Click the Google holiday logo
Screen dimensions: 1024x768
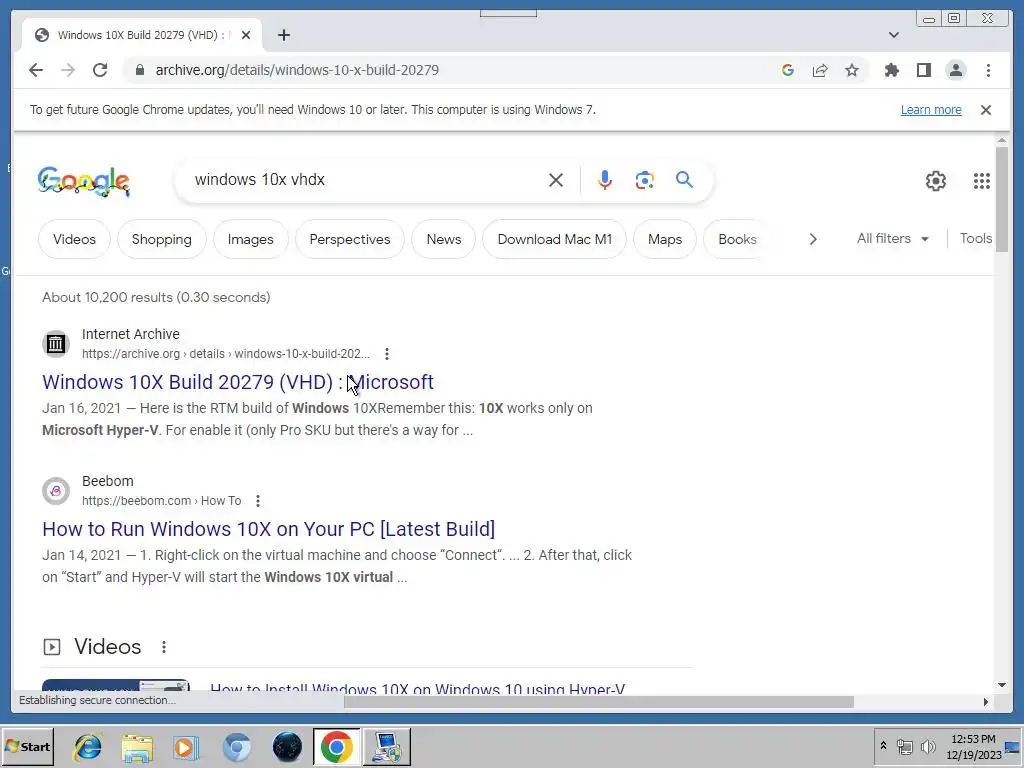point(84,181)
